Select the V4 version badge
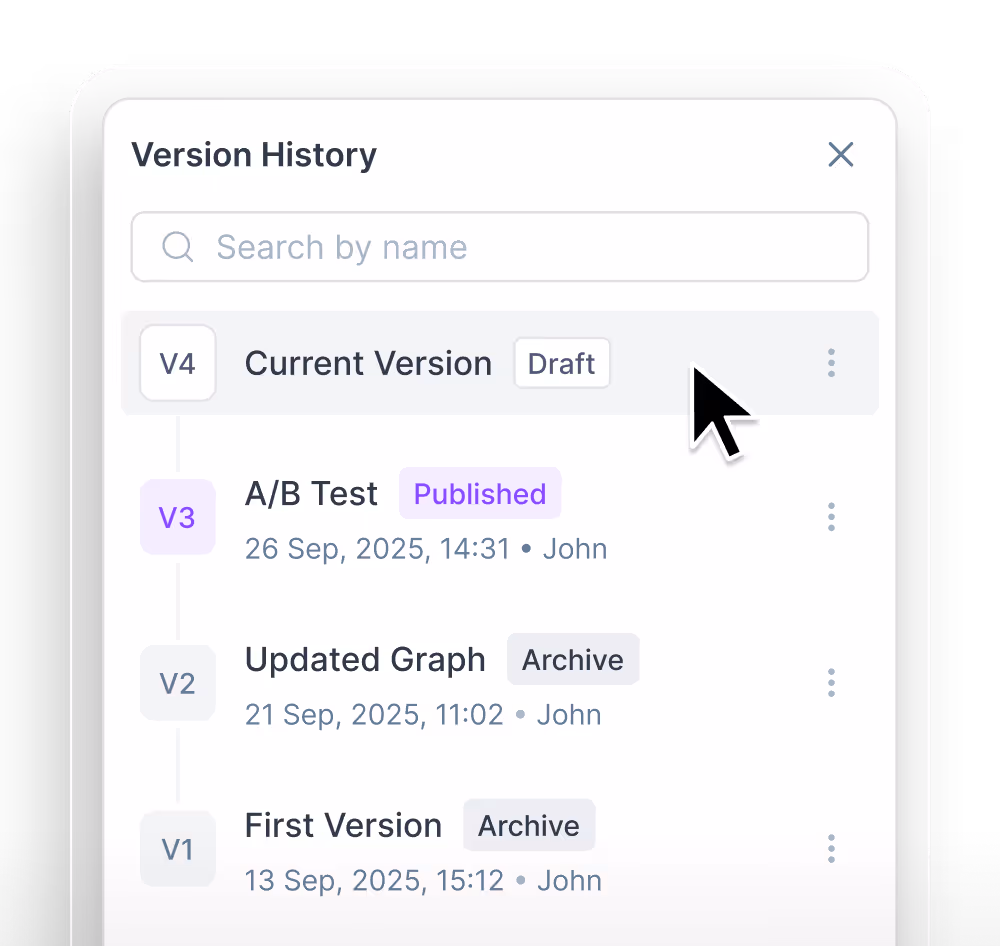Viewport: 1000px width, 946px height. [x=177, y=363]
